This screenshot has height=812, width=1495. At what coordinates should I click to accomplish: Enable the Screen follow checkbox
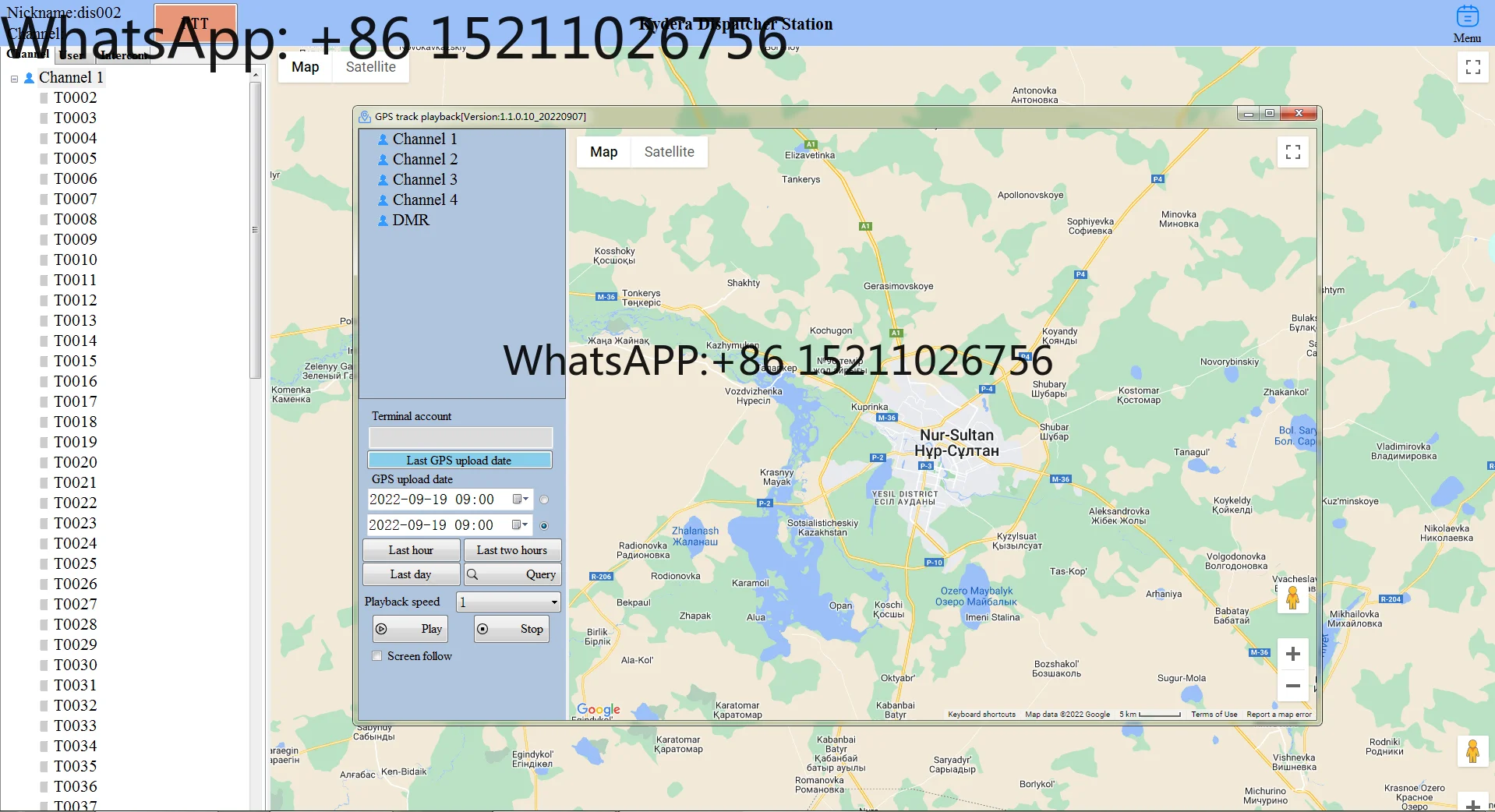click(x=377, y=656)
